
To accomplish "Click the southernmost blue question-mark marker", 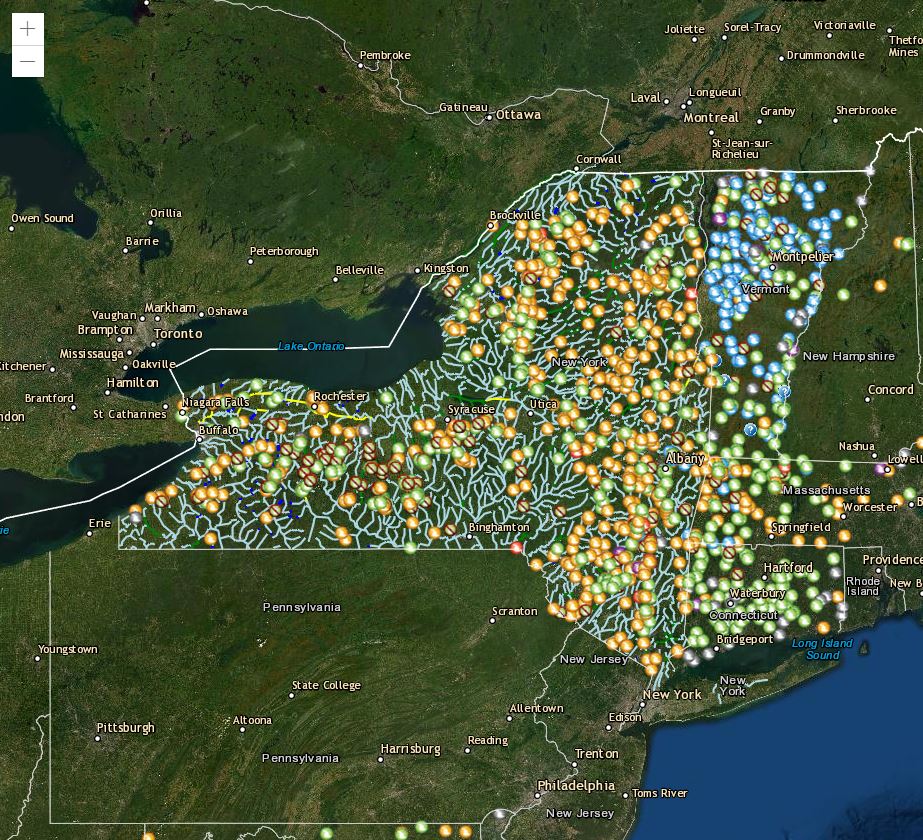I will point(749,429).
